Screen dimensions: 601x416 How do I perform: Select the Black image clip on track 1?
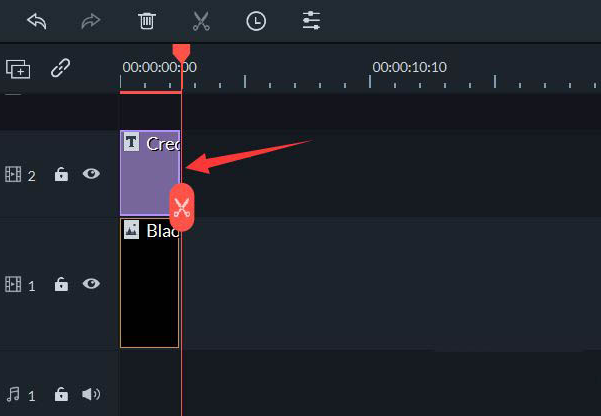[149, 283]
